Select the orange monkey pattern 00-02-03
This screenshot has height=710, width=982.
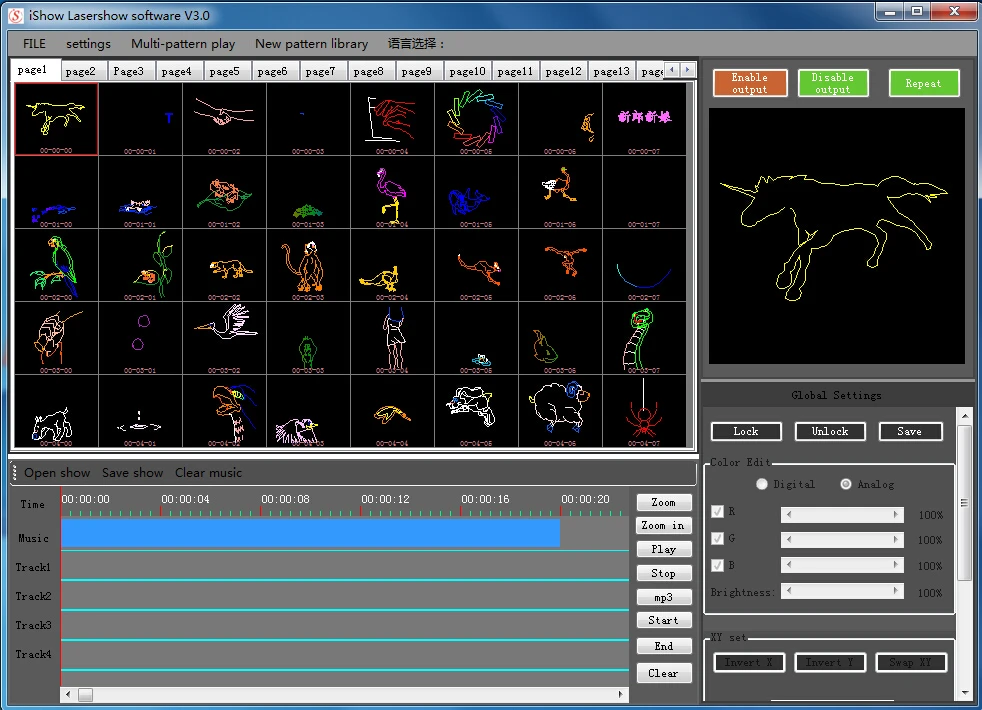pyautogui.click(x=308, y=264)
